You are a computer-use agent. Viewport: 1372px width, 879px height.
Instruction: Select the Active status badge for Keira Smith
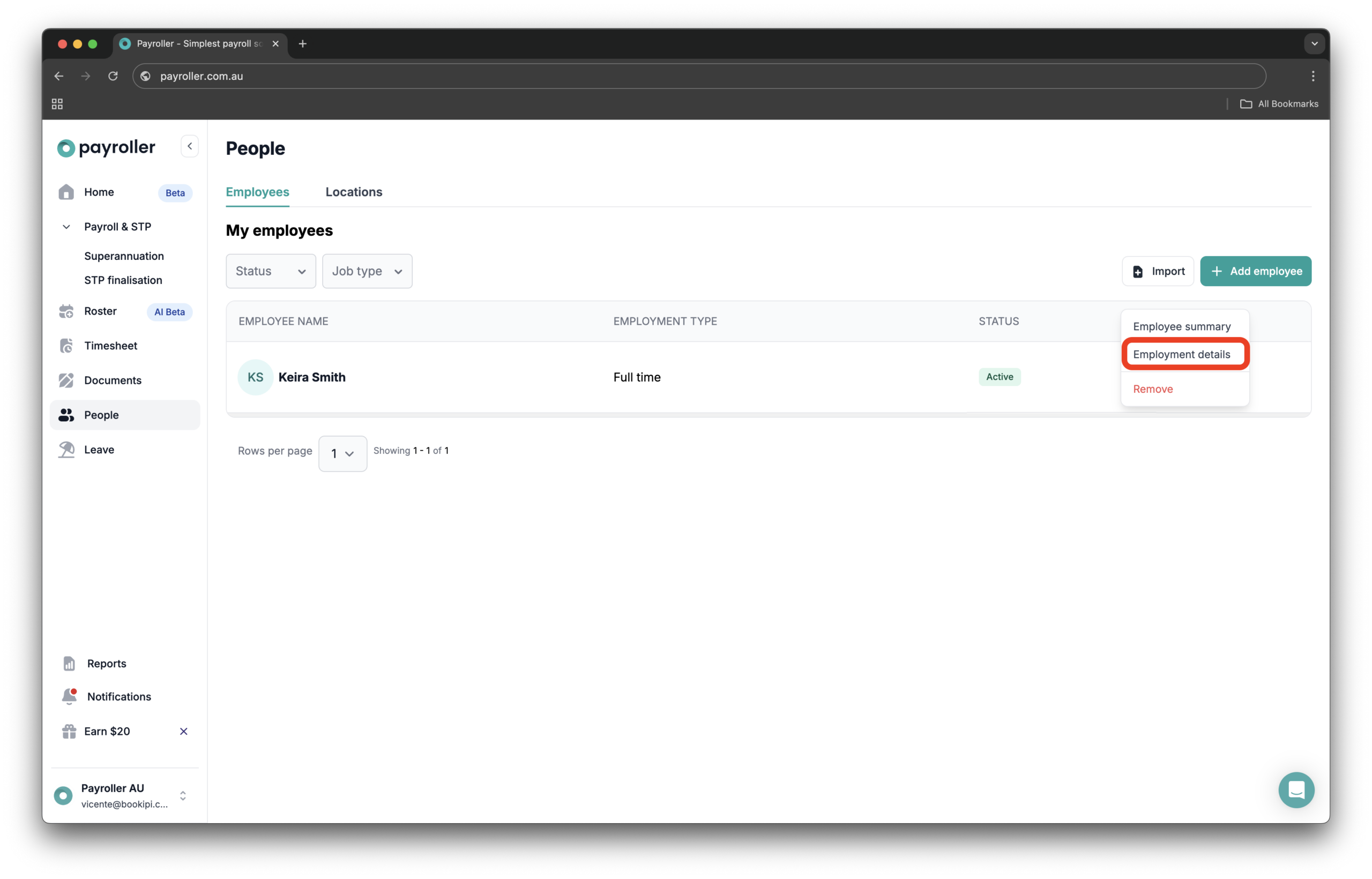pos(999,377)
